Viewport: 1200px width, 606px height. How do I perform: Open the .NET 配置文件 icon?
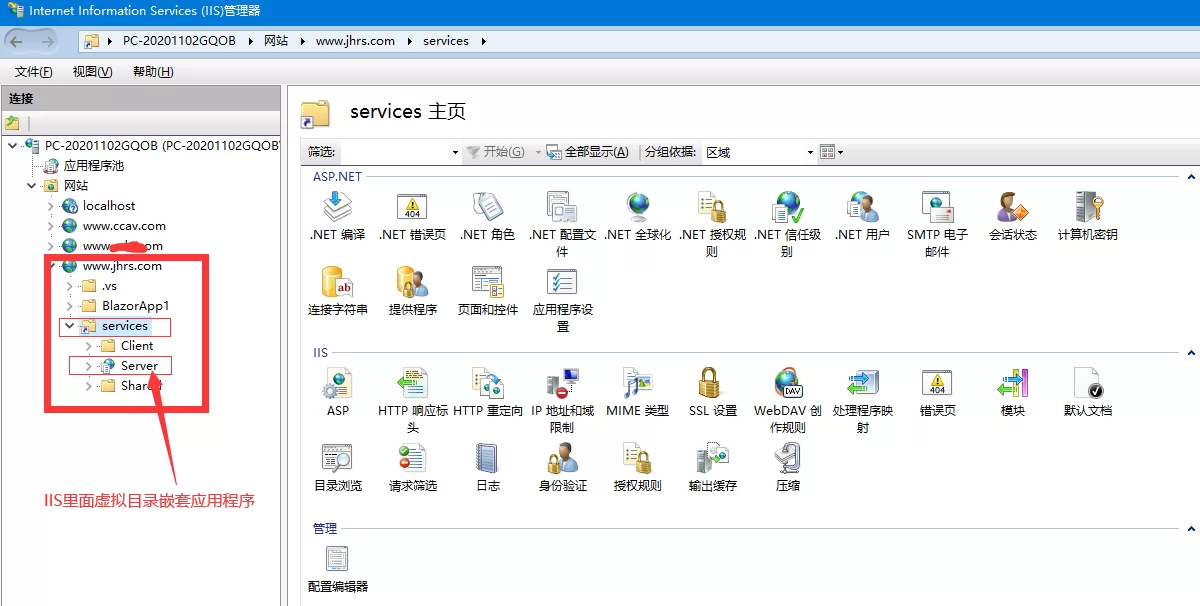point(562,207)
